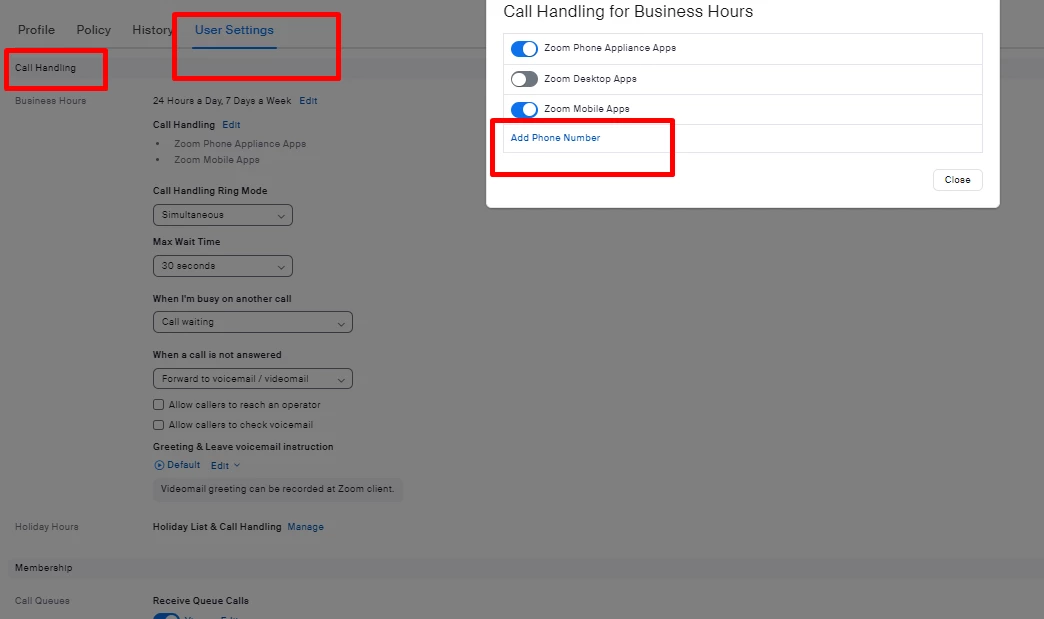Switch to the Profile tab

37,30
